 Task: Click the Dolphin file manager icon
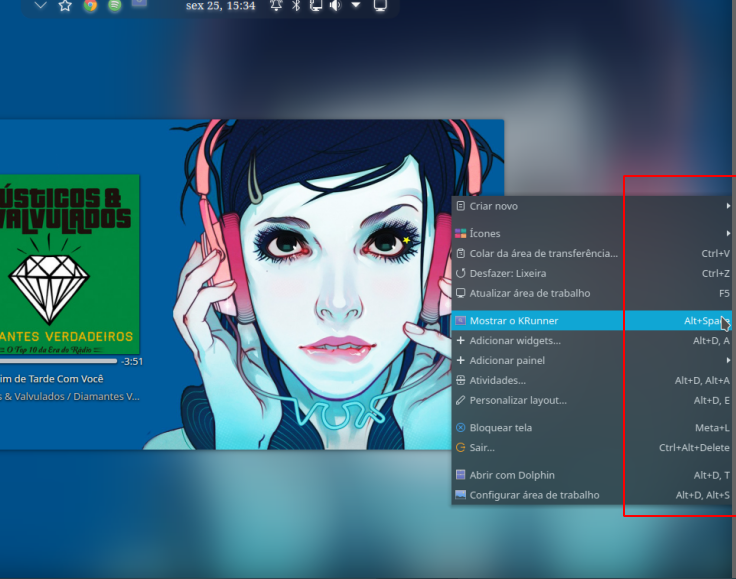[x=461, y=475]
